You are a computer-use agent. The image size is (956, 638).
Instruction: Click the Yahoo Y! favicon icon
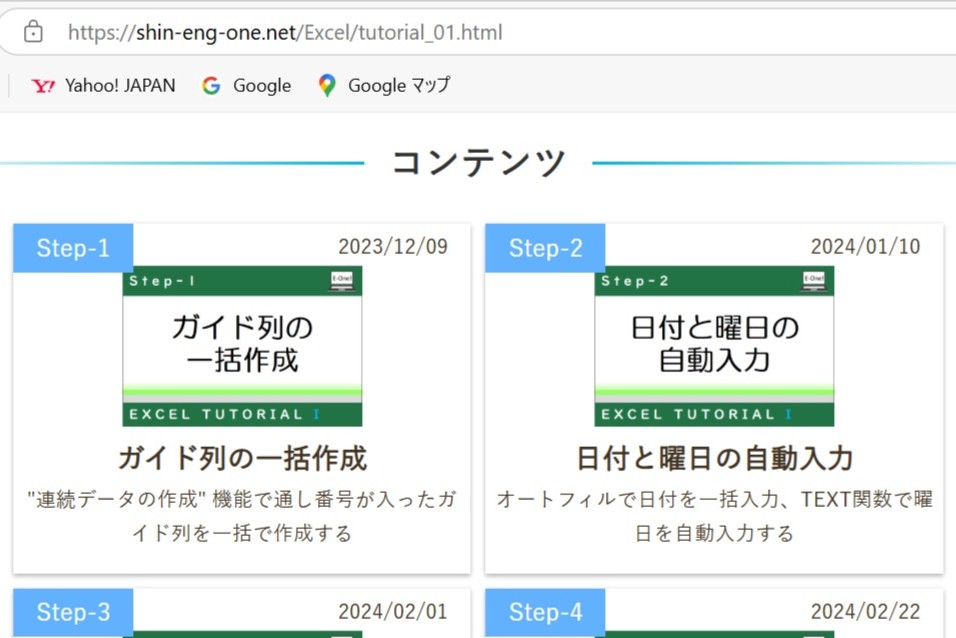pyautogui.click(x=43, y=86)
